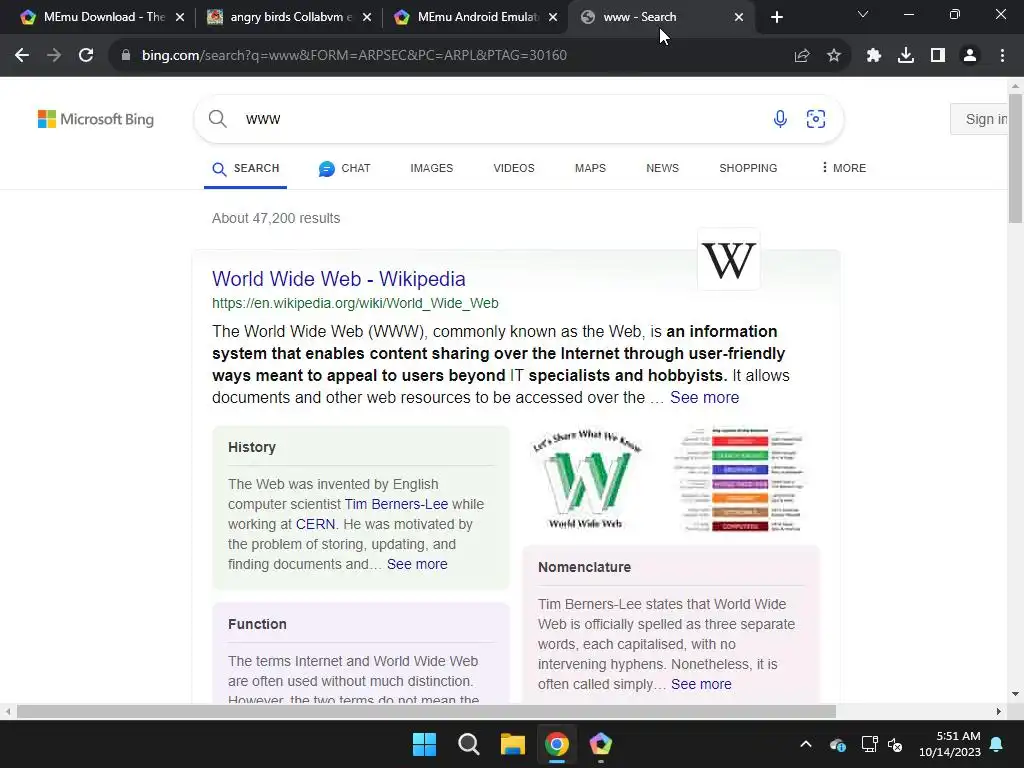
Task: Select the SEARCH results tab
Action: point(246,168)
